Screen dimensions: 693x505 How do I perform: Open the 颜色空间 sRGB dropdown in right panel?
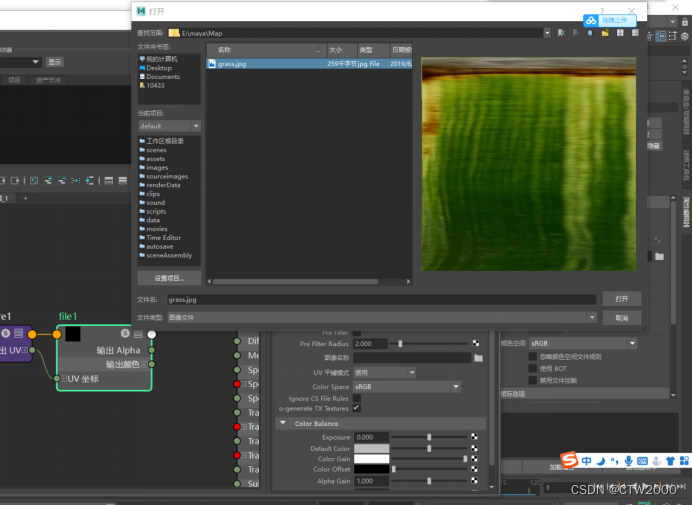pos(583,343)
